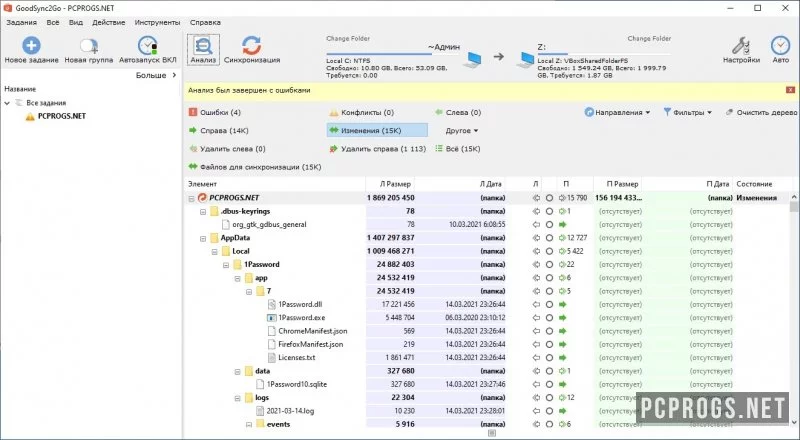Image resolution: width=800 pixels, height=440 pixels.
Task: Open the Инструменты menu
Action: coord(157,22)
